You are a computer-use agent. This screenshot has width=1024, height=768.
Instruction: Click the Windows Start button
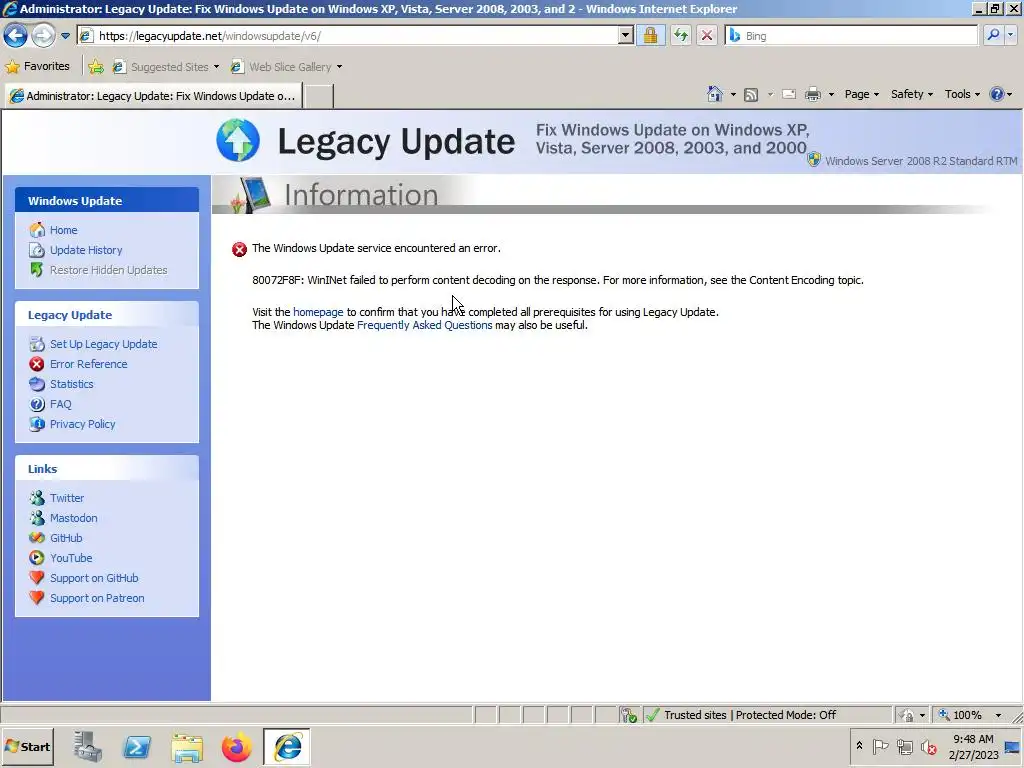point(27,747)
